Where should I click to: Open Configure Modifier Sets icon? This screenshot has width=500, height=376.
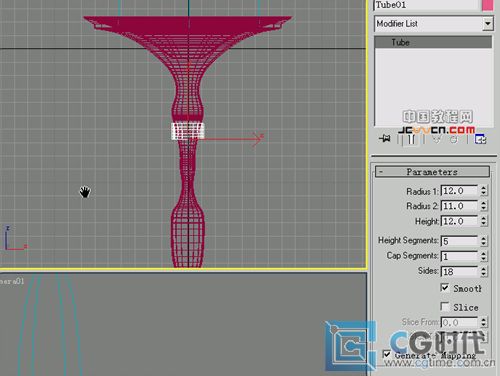coord(480,139)
